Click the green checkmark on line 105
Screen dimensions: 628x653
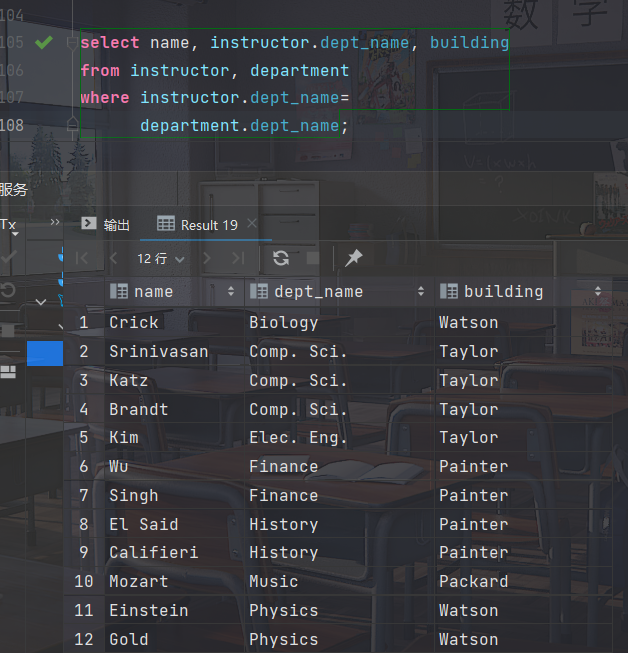(44, 42)
